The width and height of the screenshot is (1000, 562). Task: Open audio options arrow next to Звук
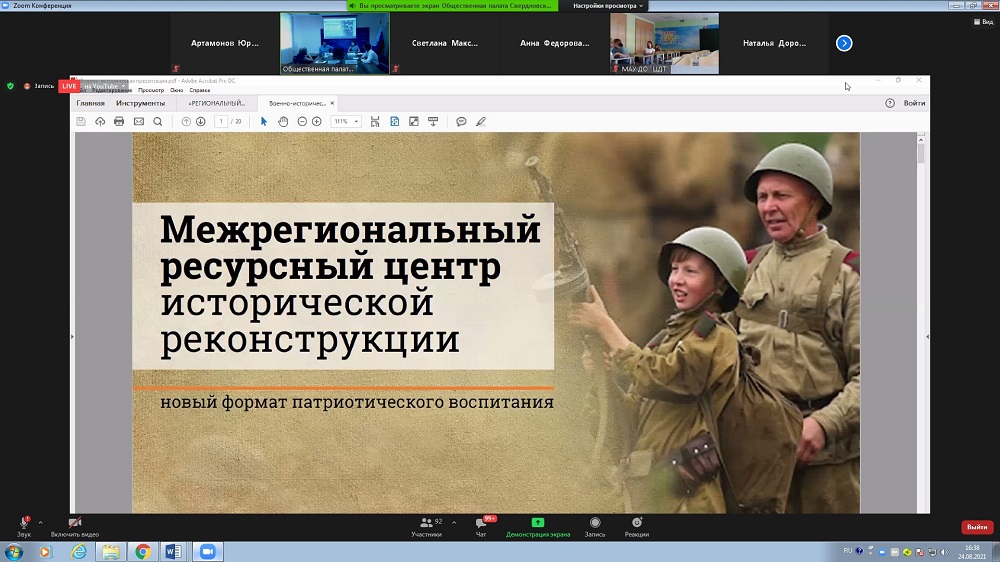[40, 522]
